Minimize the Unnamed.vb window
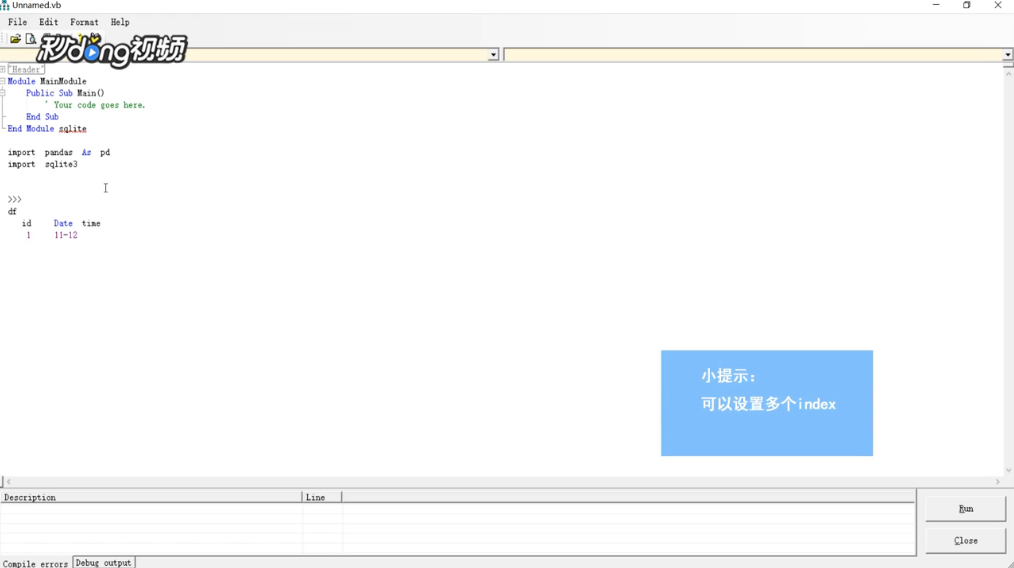The image size is (1014, 568). pyautogui.click(x=936, y=5)
